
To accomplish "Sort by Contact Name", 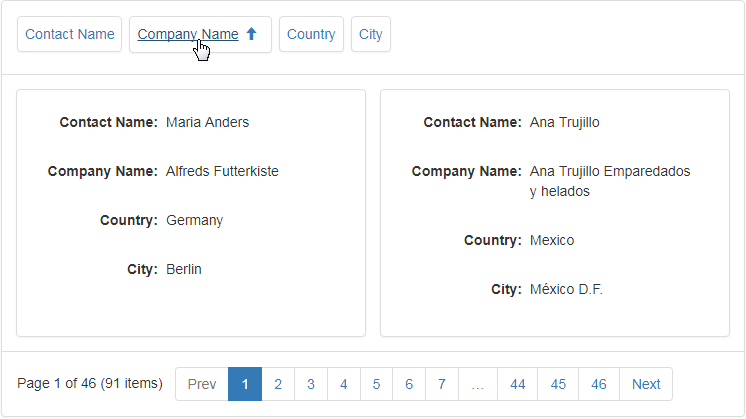I will pos(69,34).
